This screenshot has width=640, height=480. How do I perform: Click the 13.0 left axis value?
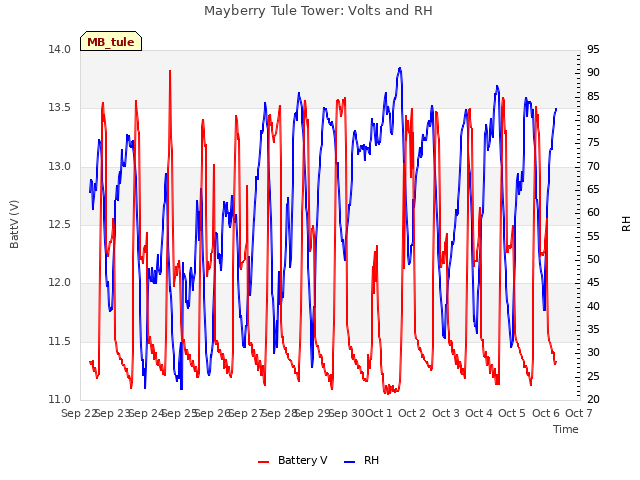pos(60,167)
